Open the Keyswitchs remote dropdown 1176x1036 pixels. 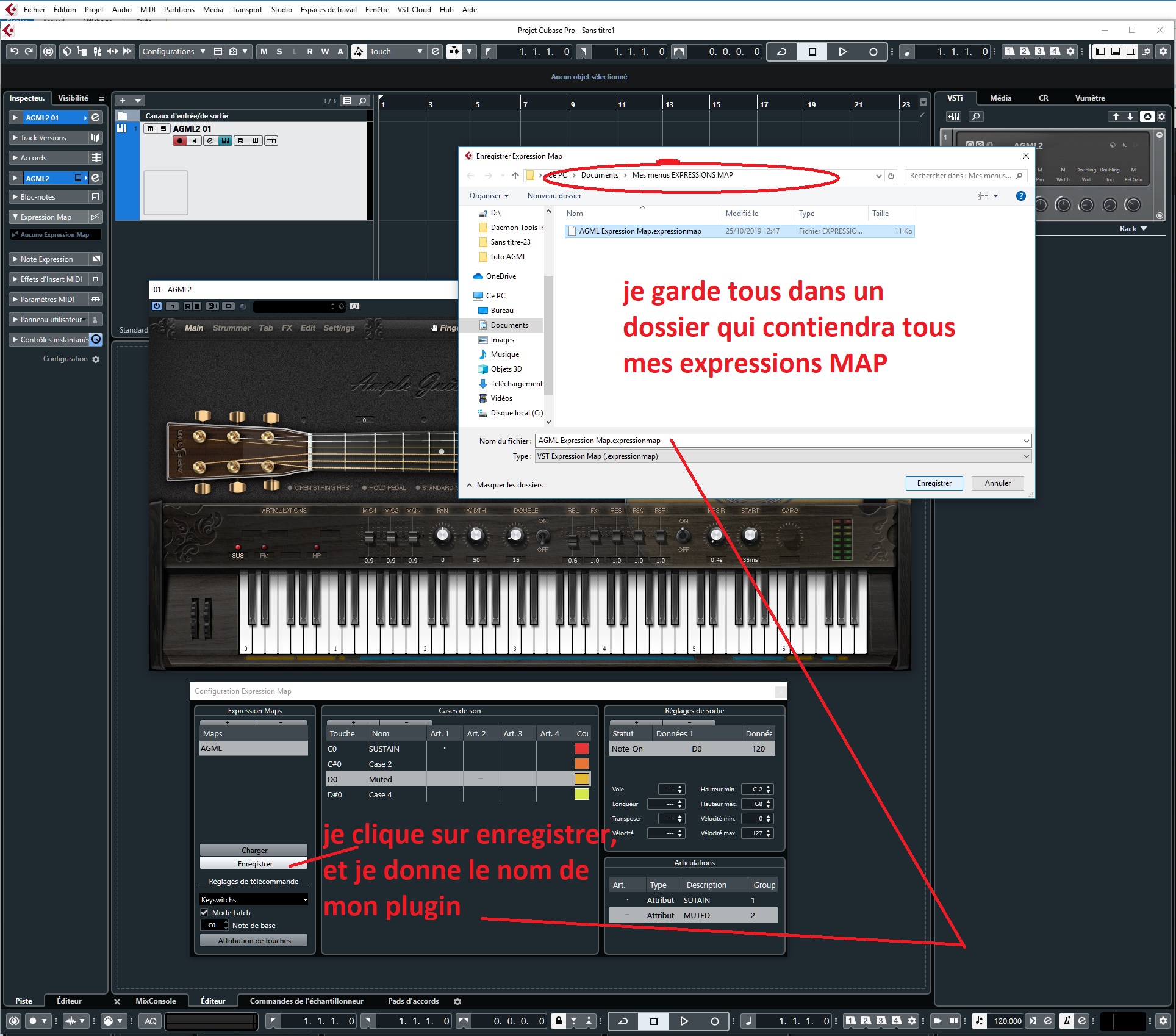click(254, 900)
